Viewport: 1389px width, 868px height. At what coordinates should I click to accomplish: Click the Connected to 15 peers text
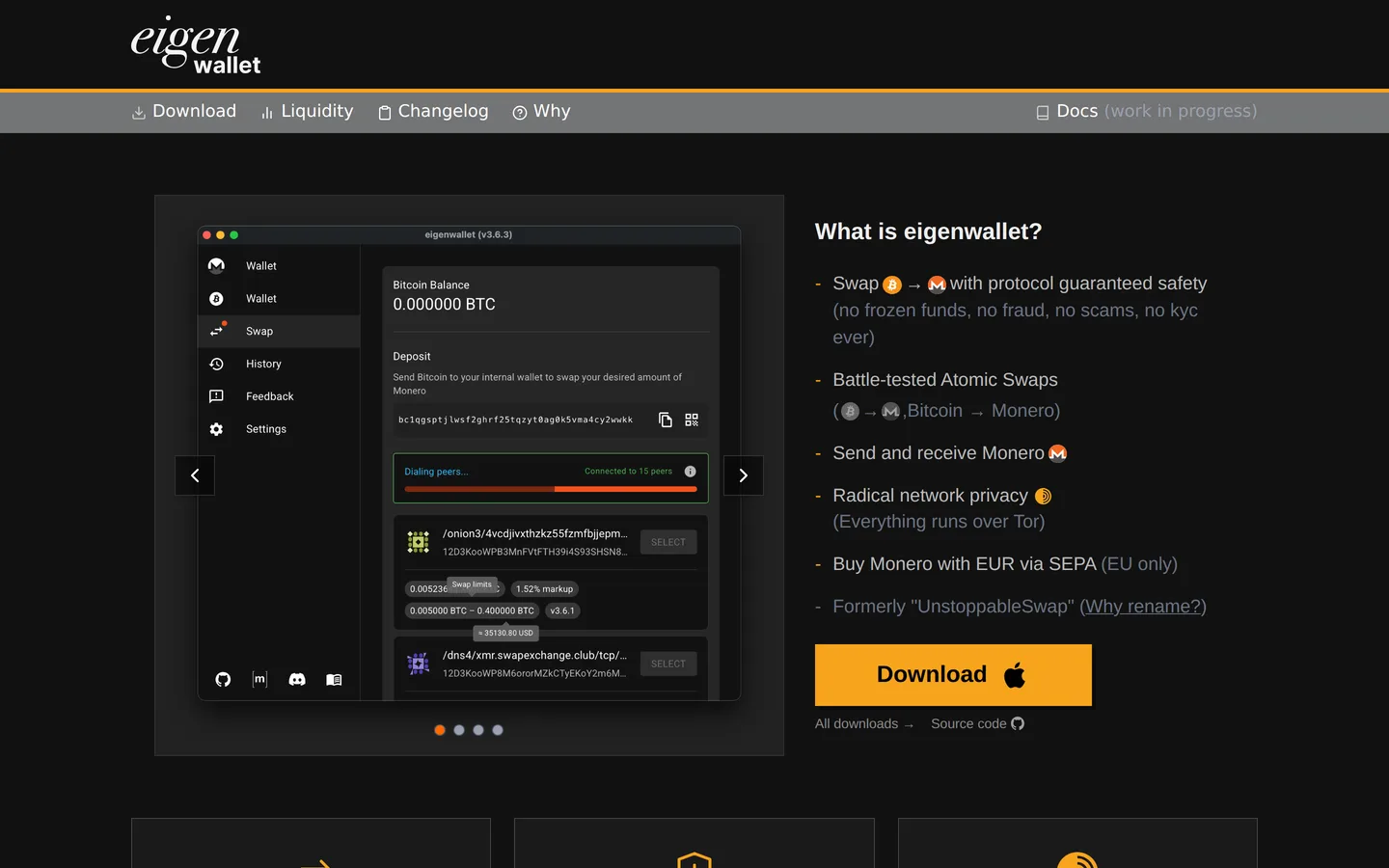pos(629,472)
